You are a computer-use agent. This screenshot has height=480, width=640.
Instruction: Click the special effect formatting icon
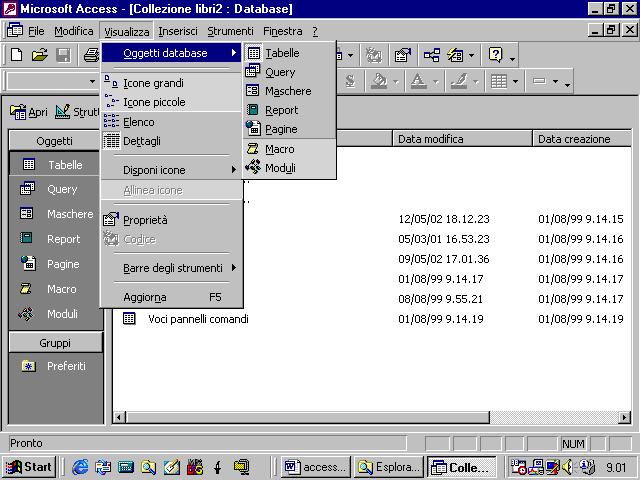(539, 81)
